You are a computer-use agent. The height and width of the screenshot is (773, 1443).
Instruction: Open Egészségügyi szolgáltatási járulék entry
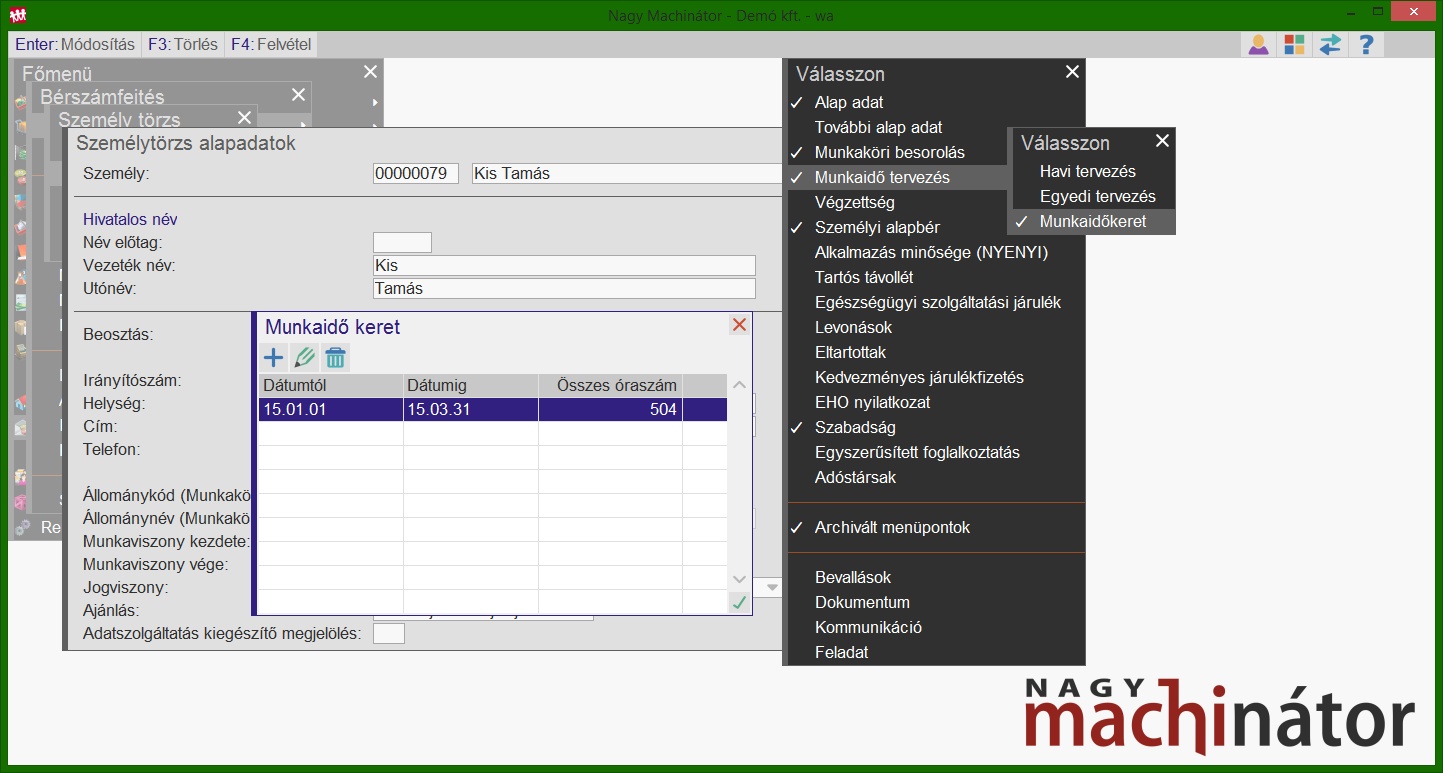tap(935, 302)
